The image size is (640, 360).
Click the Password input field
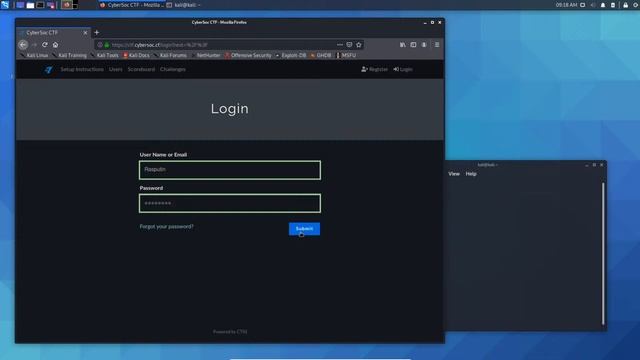(230, 203)
